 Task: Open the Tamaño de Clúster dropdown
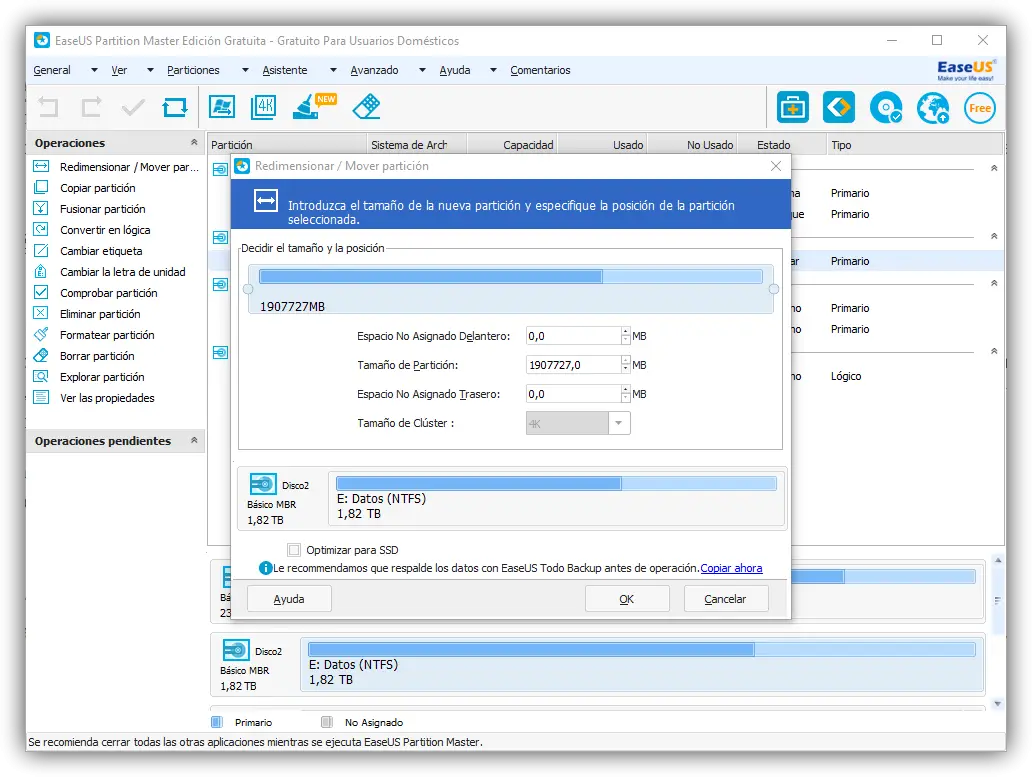click(619, 423)
